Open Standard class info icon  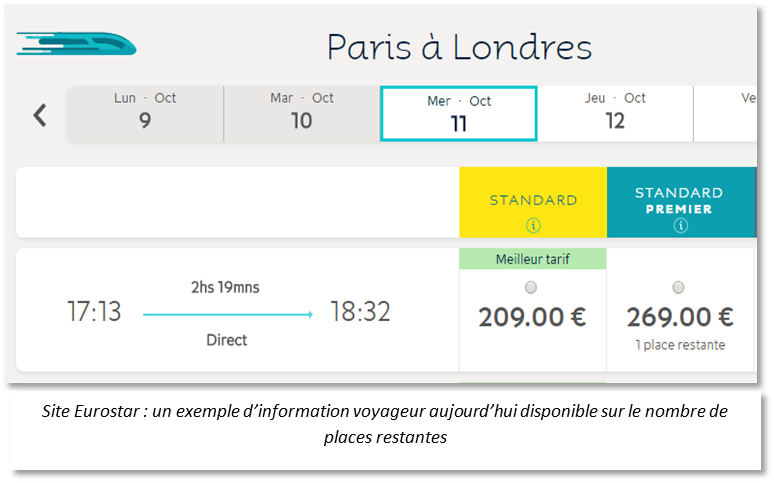click(x=533, y=226)
